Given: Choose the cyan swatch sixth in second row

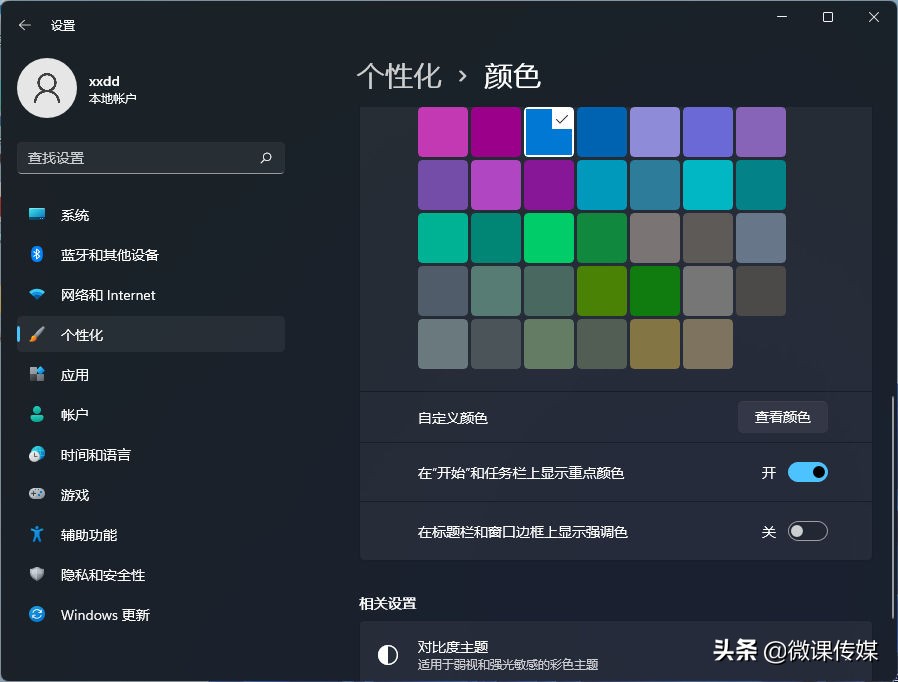Looking at the screenshot, I should click(x=708, y=185).
